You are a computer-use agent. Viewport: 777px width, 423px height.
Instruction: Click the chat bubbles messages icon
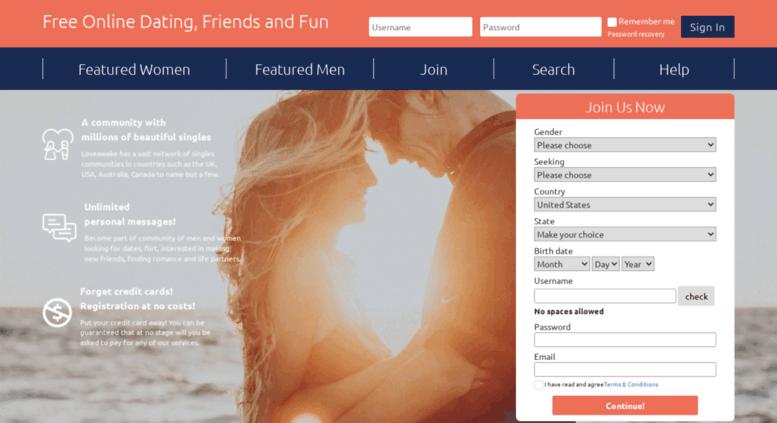click(59, 228)
